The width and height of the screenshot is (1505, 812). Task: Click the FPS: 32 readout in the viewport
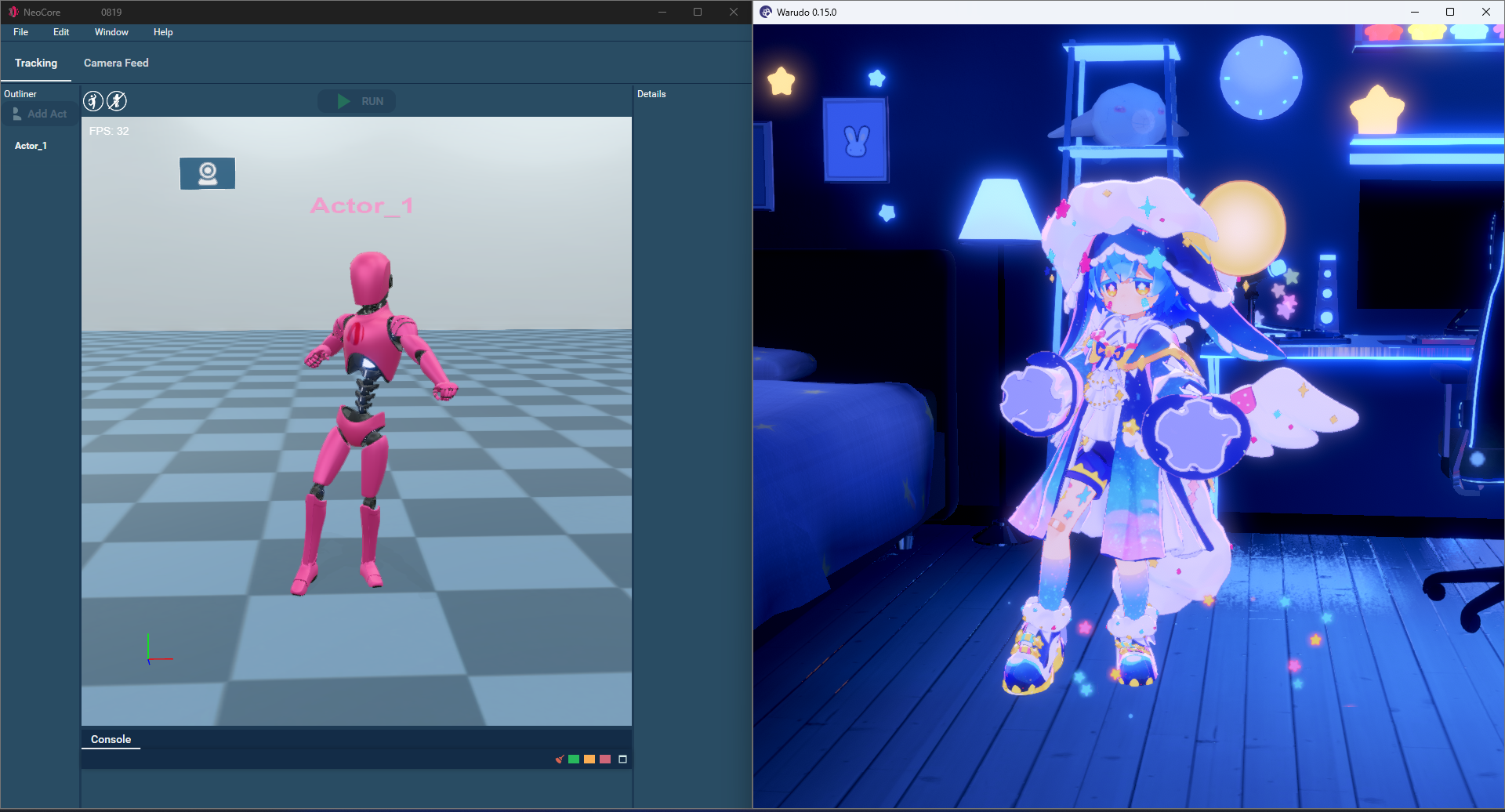click(109, 131)
